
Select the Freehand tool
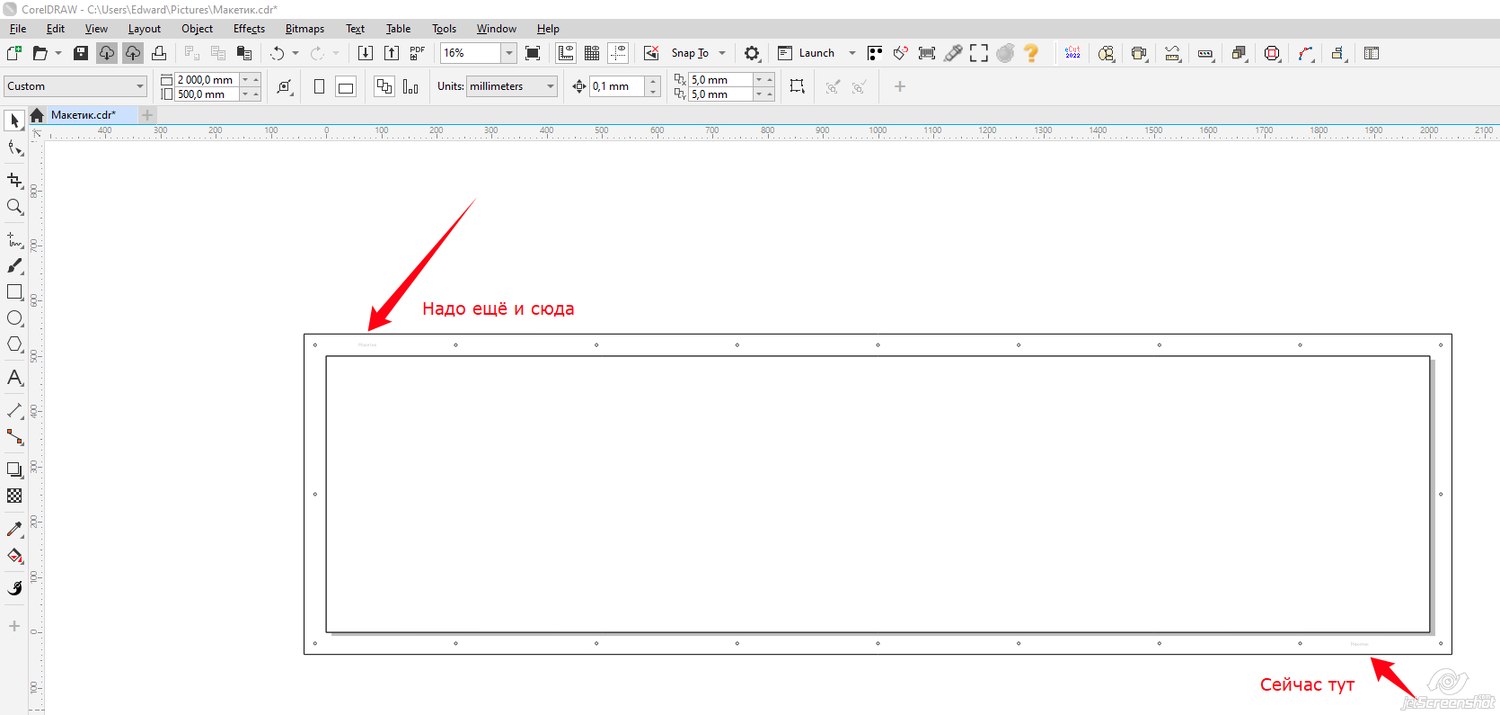point(15,240)
